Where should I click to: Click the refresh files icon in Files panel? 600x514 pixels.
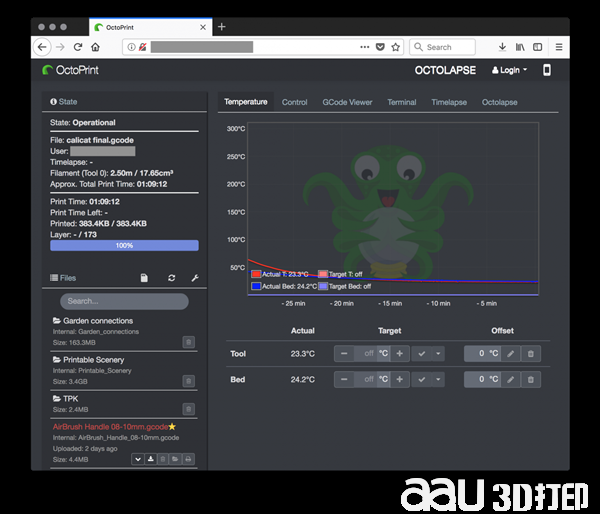pos(172,278)
